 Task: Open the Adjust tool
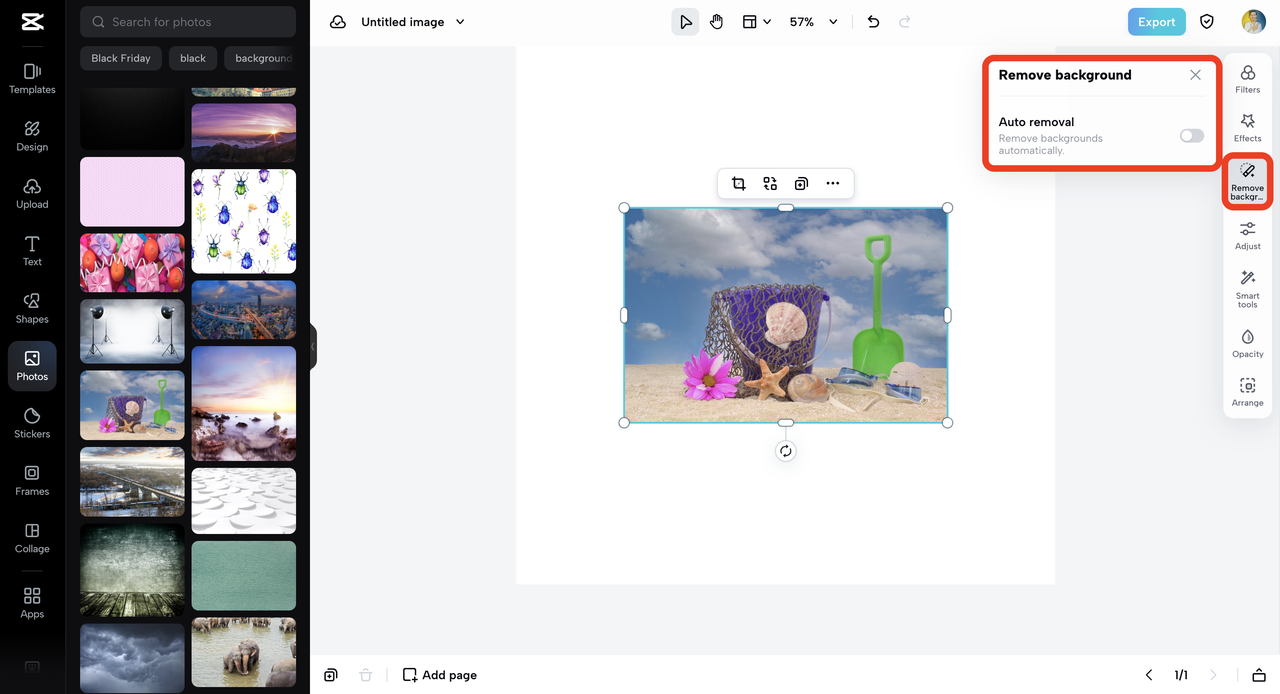[1248, 236]
